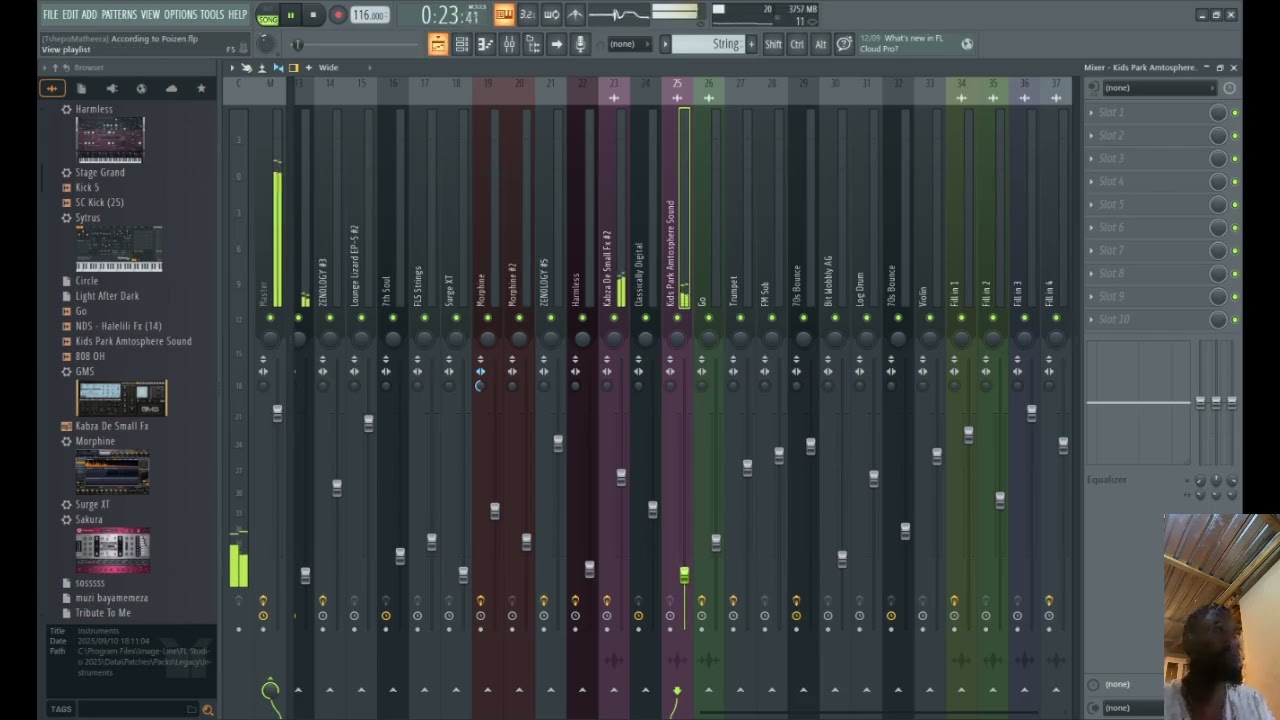Screen dimensions: 1280x720
Task: Select Stage Grand in the Browser list
Action: [100, 172]
